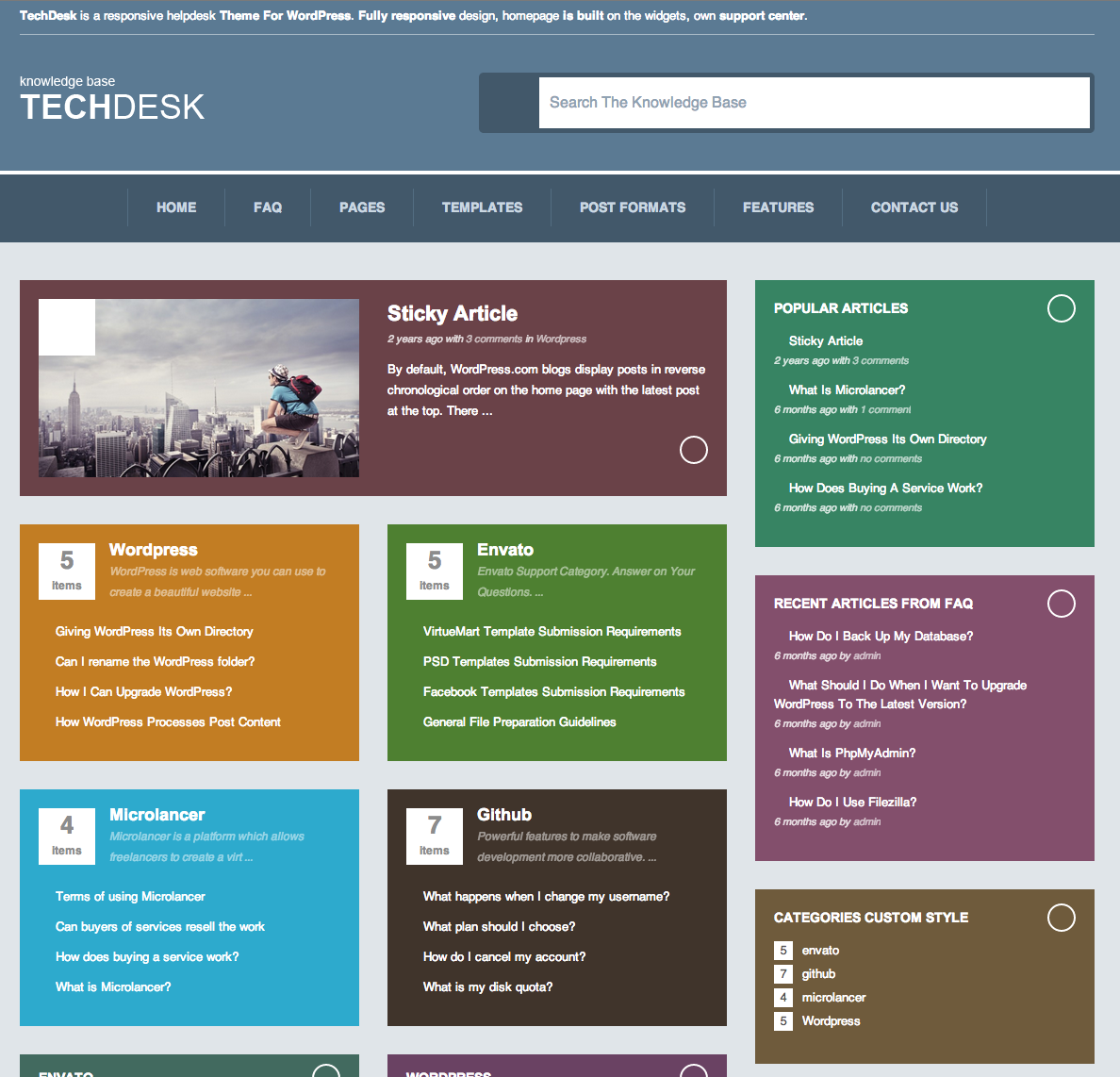The image size is (1120, 1077).
Task: Click the circle icon in Popular Articles widget
Action: coord(1061,308)
